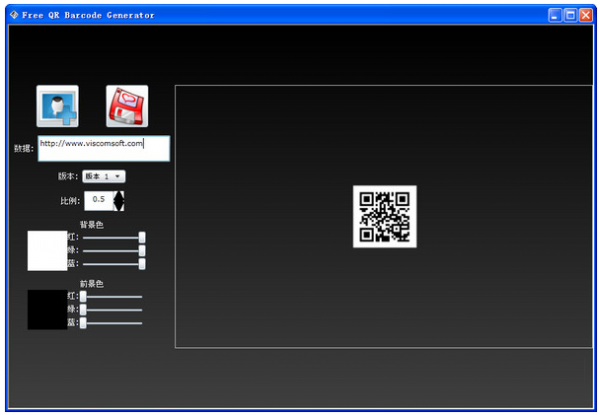Open the version dropdown showing 版本 1
The height and width of the screenshot is (415, 600).
(x=103, y=176)
